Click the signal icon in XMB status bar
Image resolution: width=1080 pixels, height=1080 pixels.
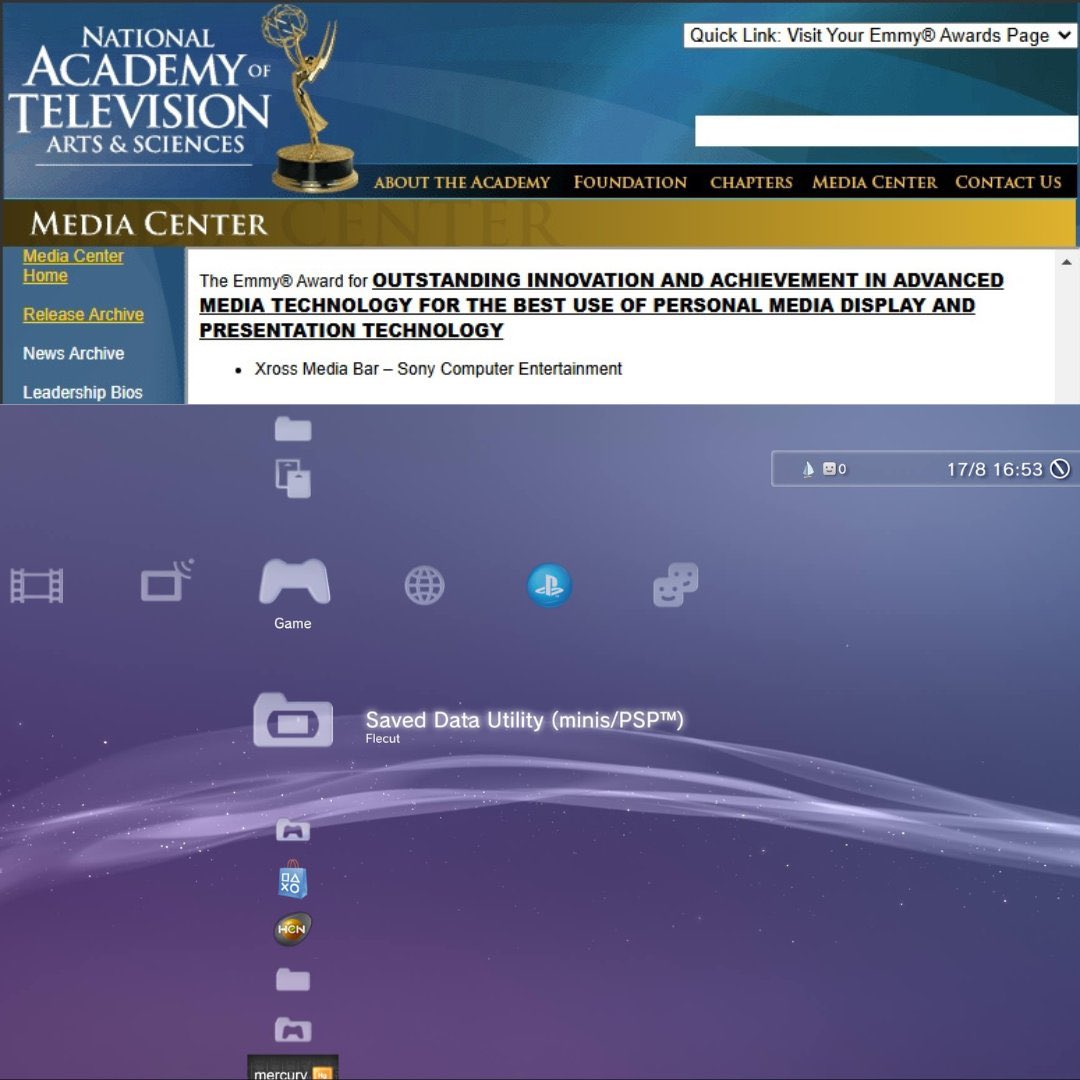tap(808, 469)
